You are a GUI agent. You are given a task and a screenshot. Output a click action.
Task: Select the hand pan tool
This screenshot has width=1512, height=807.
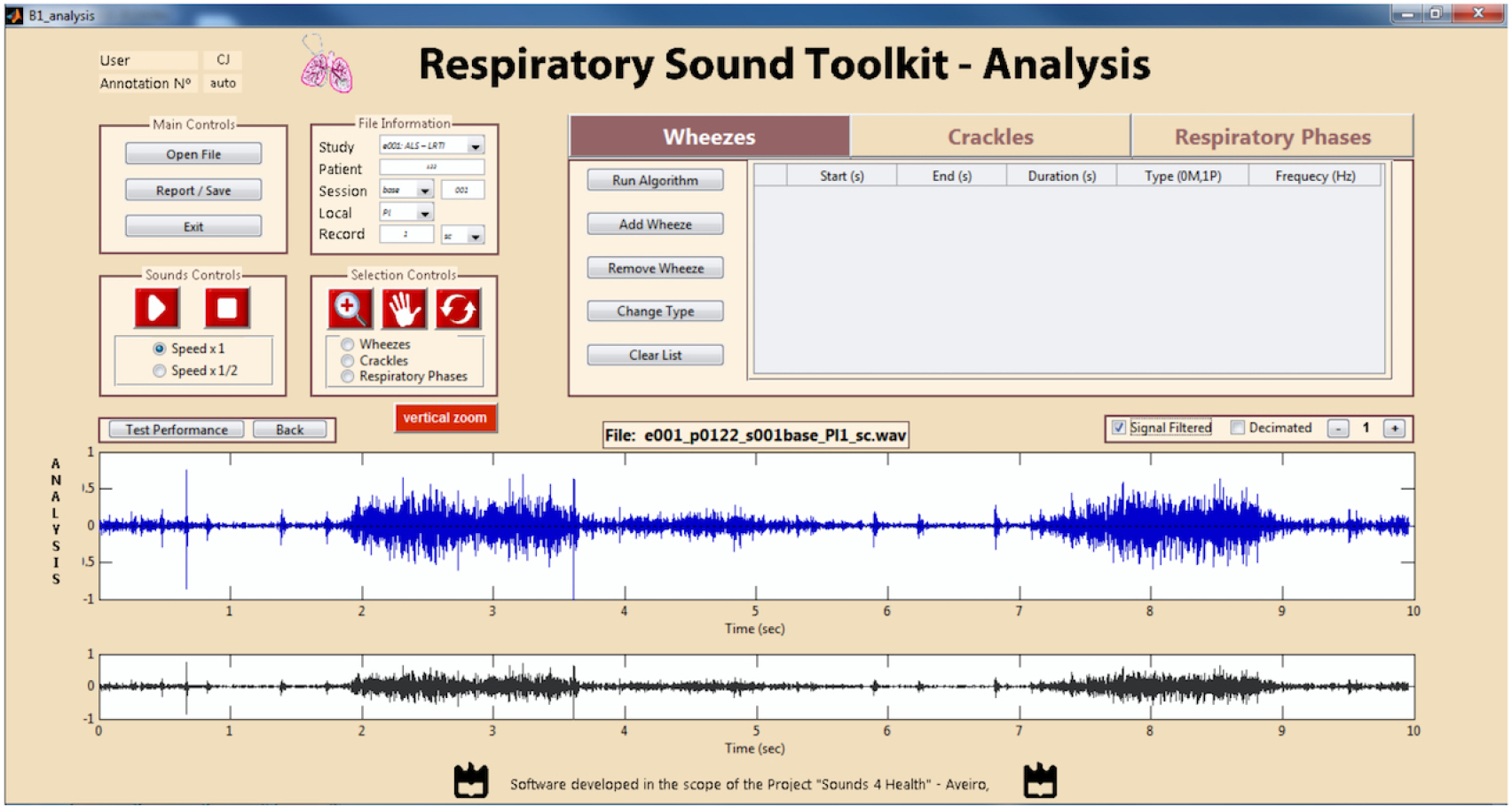[404, 308]
